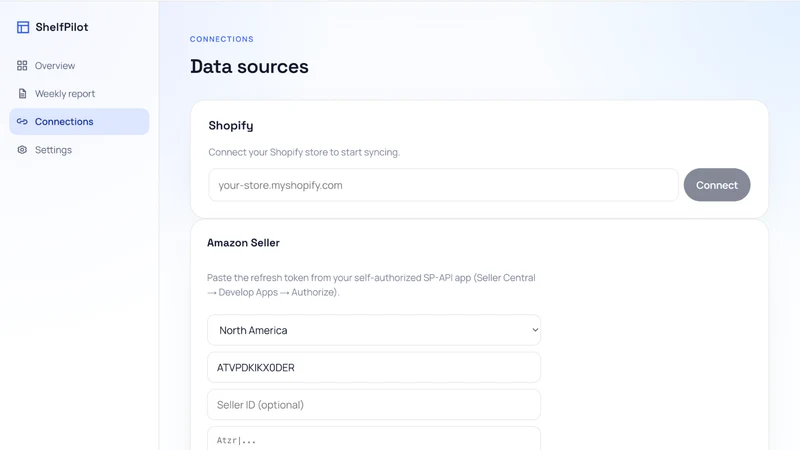Click the Shopify Connect button
The height and width of the screenshot is (450, 800).
pos(717,185)
